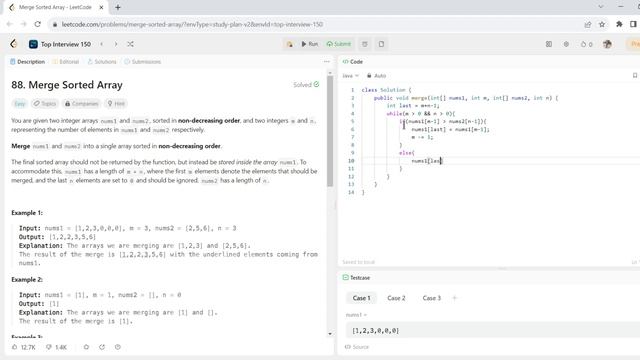Click the nums1 testcase input field
Image resolution: width=640 pixels, height=360 pixels.
(x=493, y=331)
